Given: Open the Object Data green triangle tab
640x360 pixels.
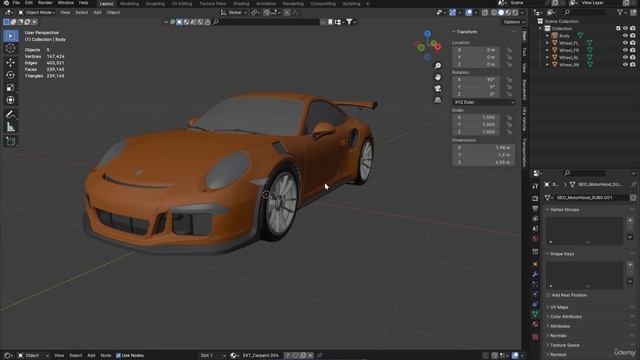Looking at the screenshot, I should (535, 314).
